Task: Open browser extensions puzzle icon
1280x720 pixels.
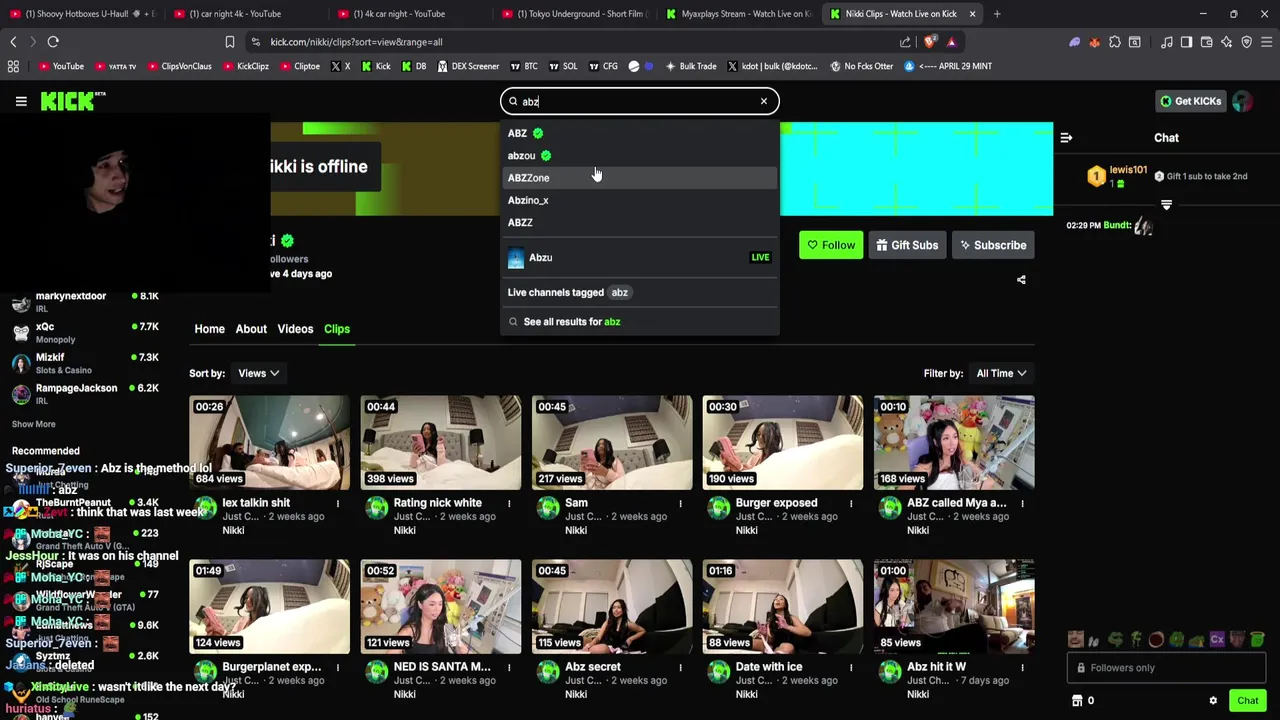Action: (1114, 42)
